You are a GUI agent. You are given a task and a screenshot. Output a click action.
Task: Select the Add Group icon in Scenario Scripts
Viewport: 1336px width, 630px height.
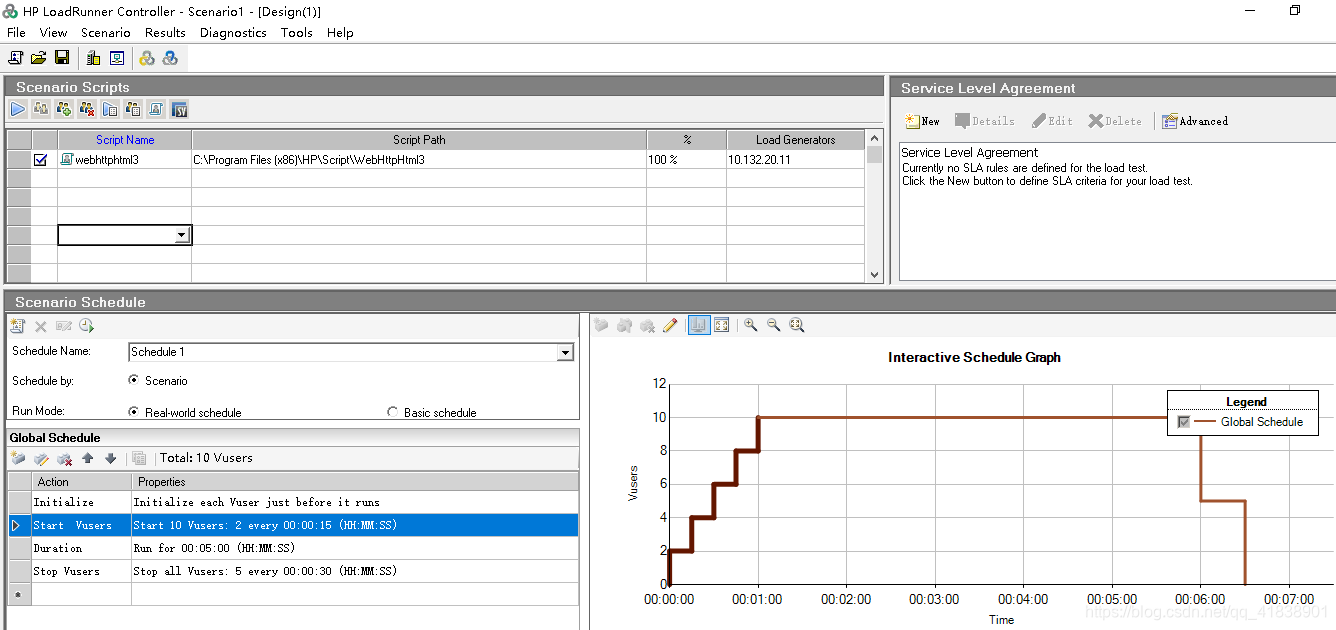(x=64, y=109)
